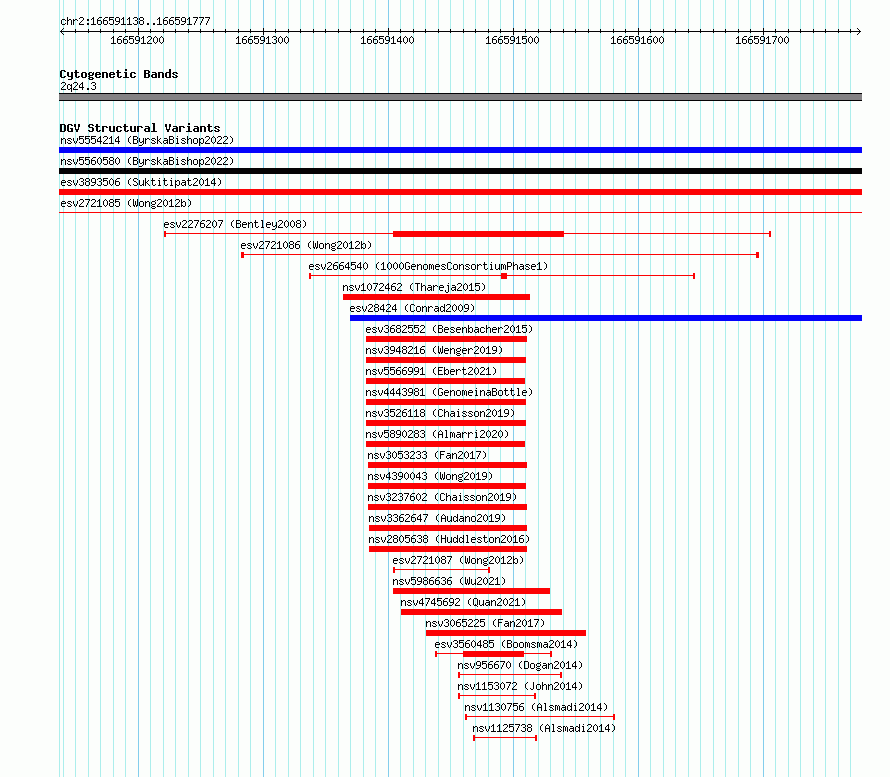This screenshot has width=890, height=777.
Task: Select esv2664540 (1000GenomesConsortiumPhase1) label
Action: click(x=429, y=266)
